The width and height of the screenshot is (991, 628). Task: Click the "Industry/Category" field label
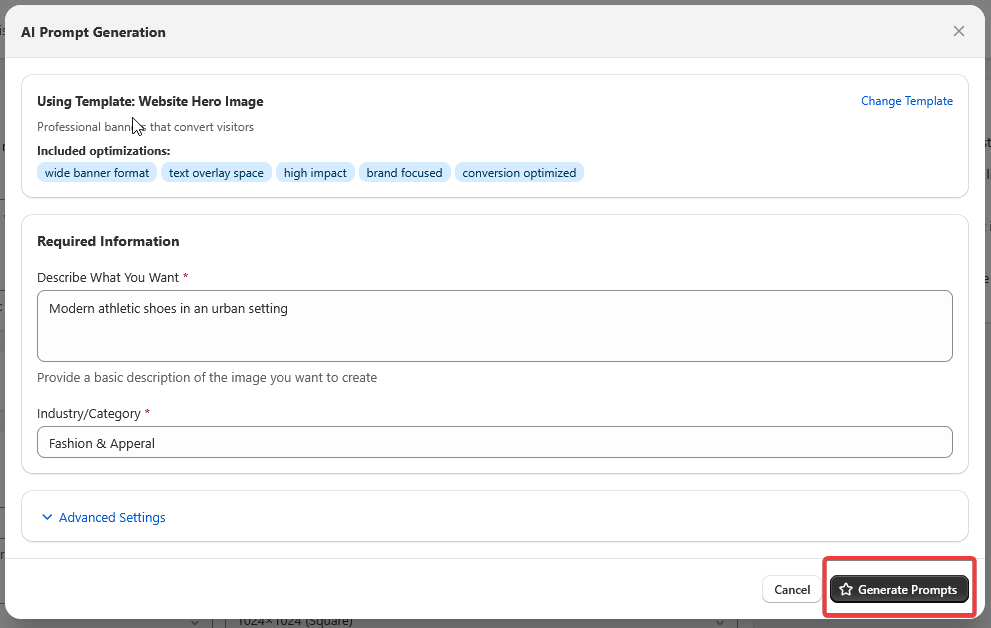pos(88,413)
